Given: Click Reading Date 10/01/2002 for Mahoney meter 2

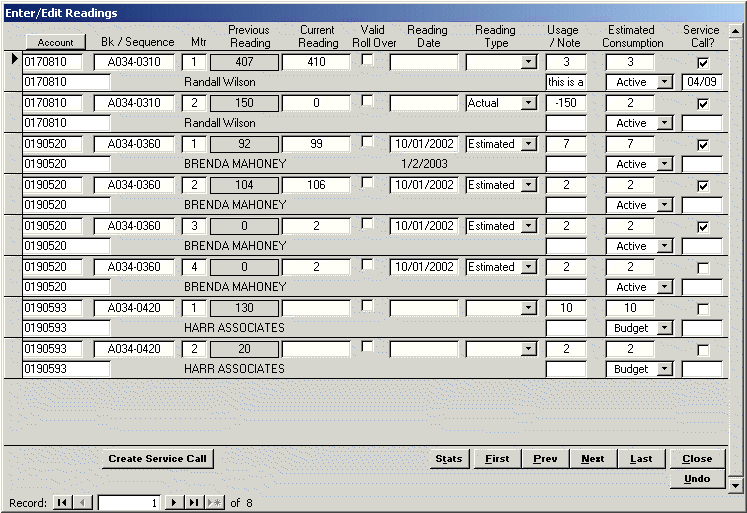Looking at the screenshot, I should point(424,185).
